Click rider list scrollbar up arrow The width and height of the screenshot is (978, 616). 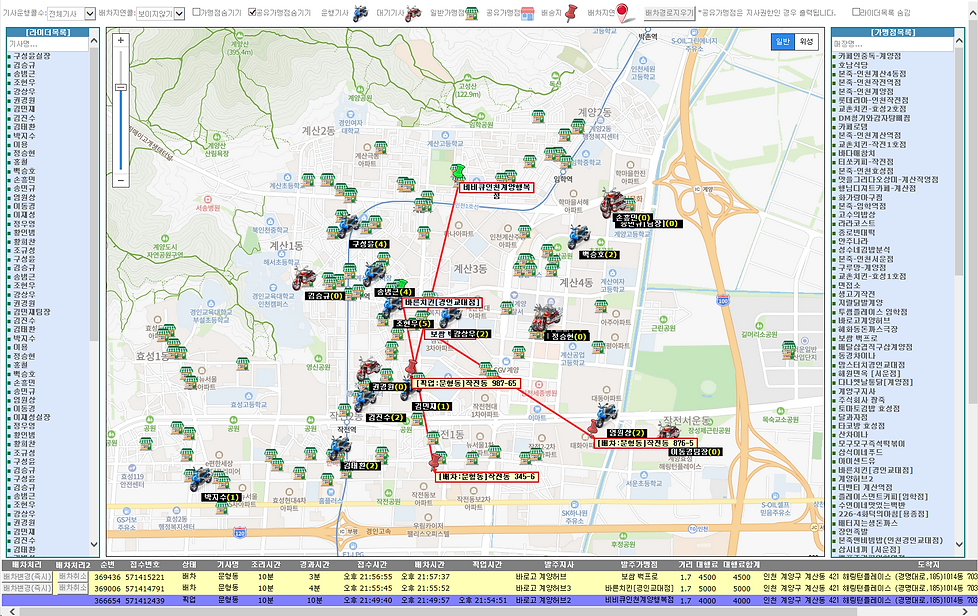pos(94,41)
